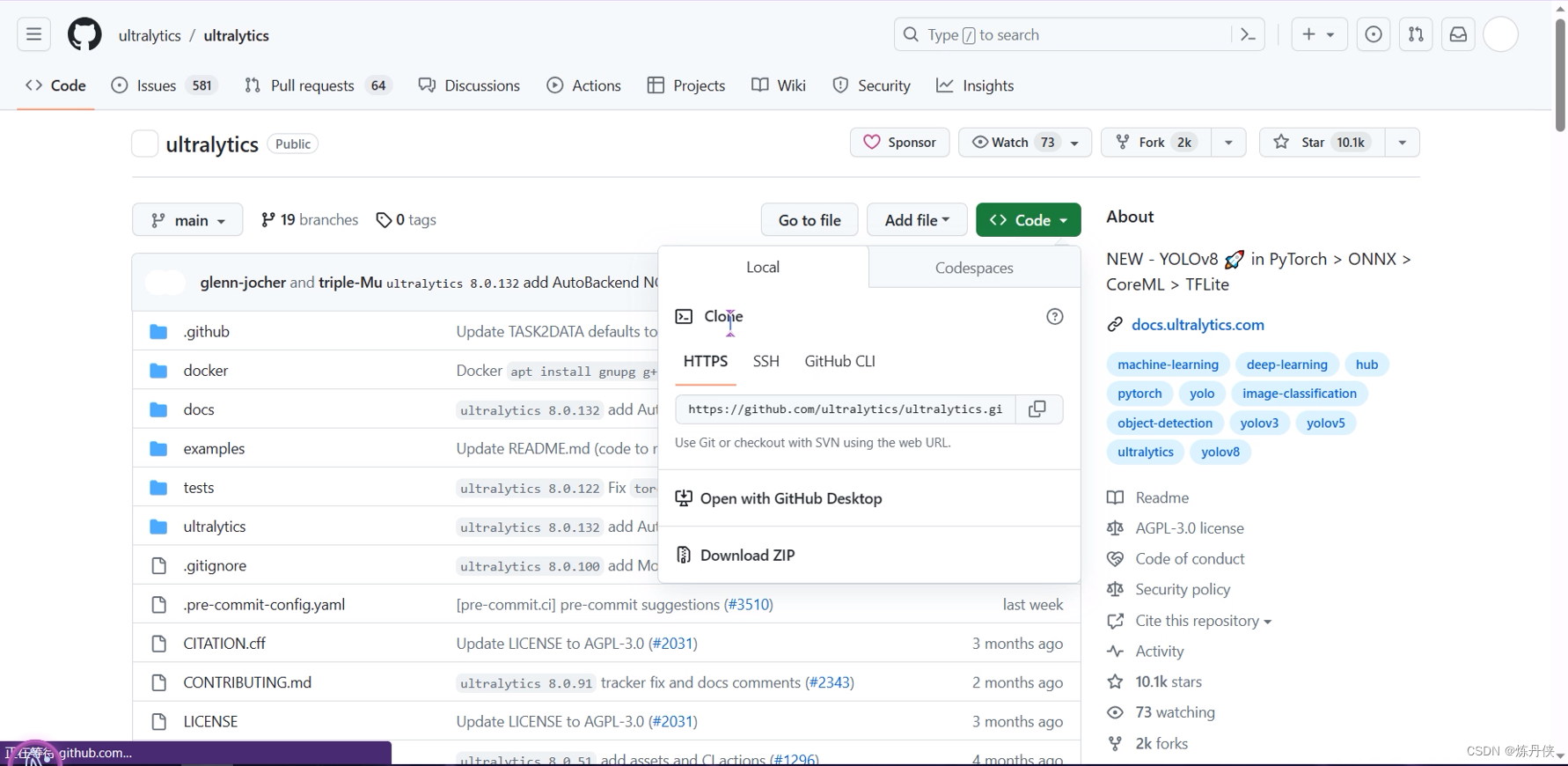Screen dimensions: 1568x766
Task: Open the Insights tab
Action: tap(975, 85)
